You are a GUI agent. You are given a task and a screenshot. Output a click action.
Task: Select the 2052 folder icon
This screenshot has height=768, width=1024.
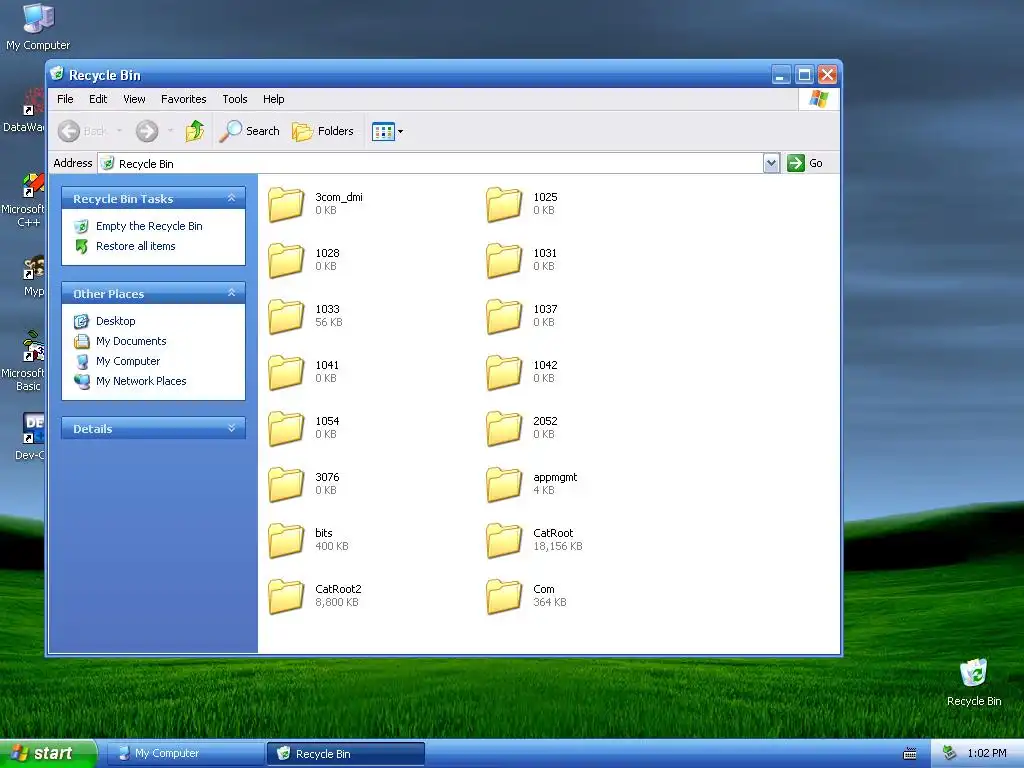504,428
